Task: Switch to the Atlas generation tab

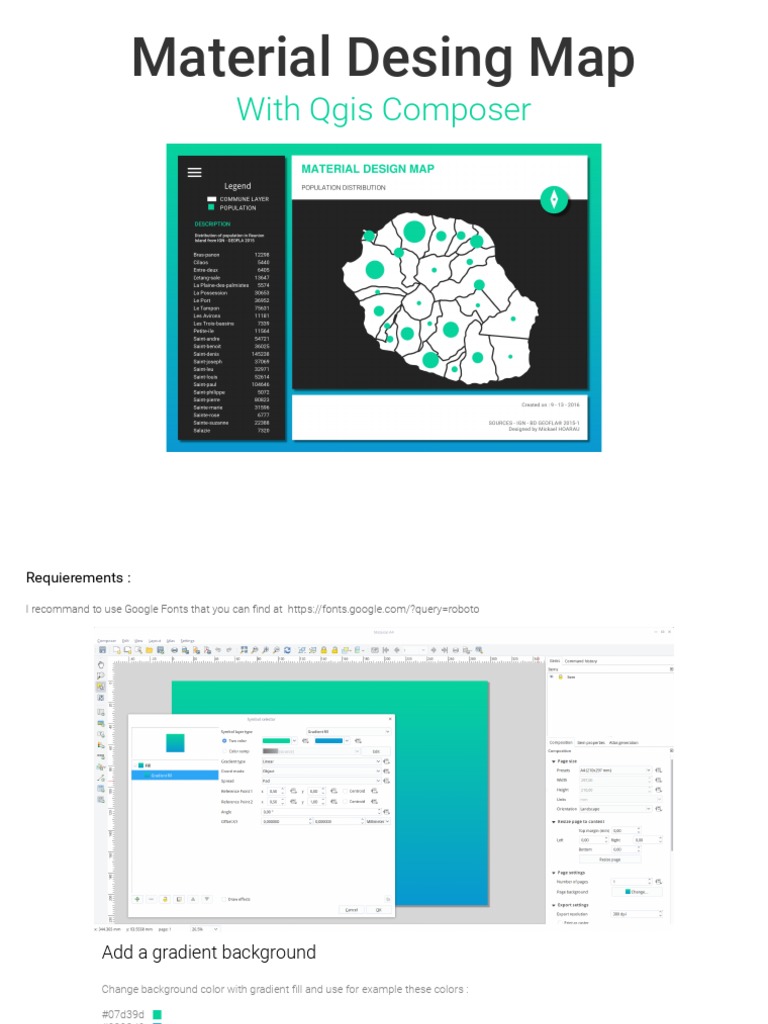Action: pos(624,743)
